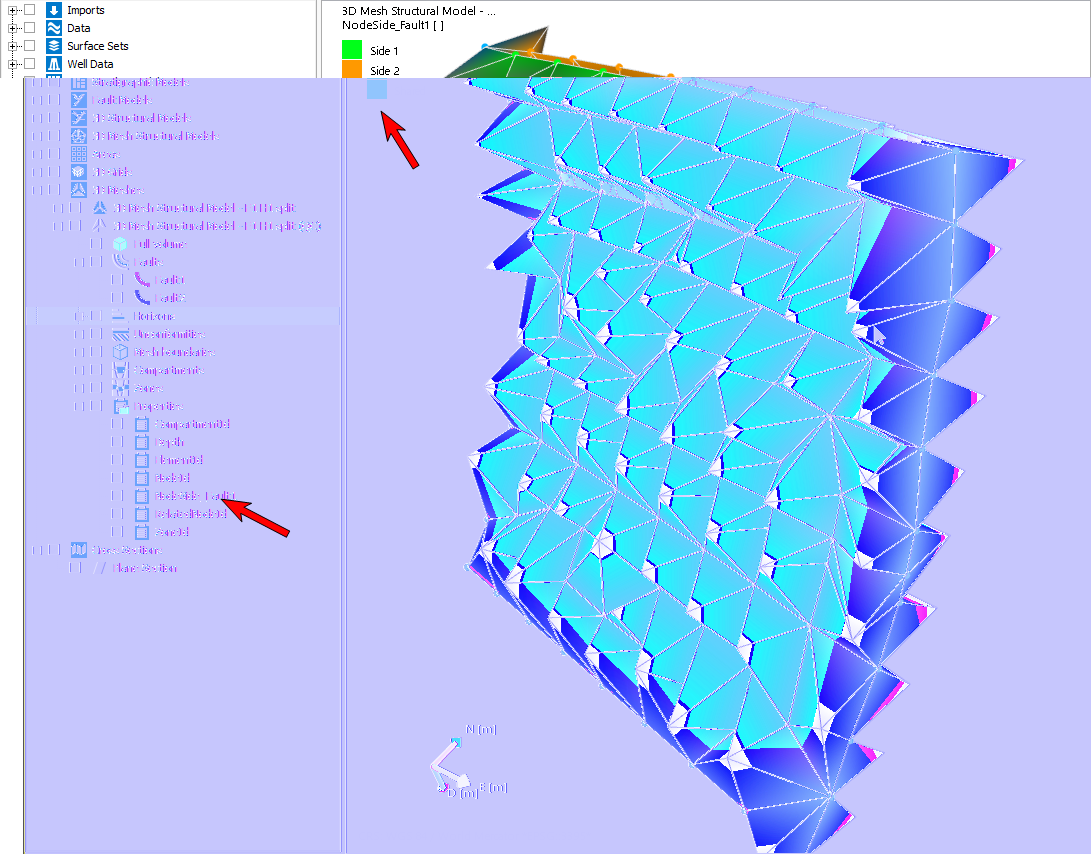The height and width of the screenshot is (854, 1091).
Task: Click the Imports download icon
Action: point(54,10)
